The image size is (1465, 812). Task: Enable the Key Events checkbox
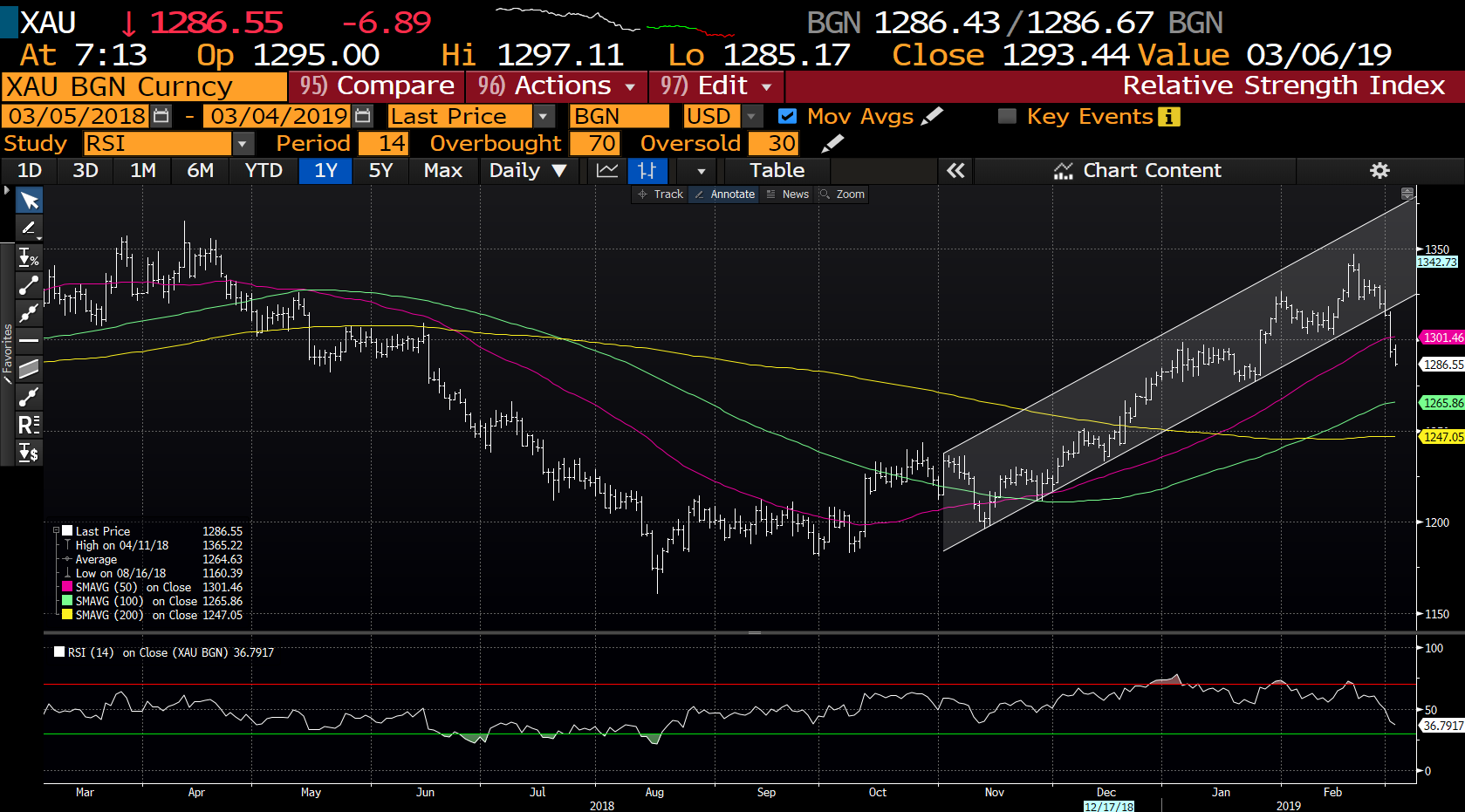click(x=1007, y=116)
